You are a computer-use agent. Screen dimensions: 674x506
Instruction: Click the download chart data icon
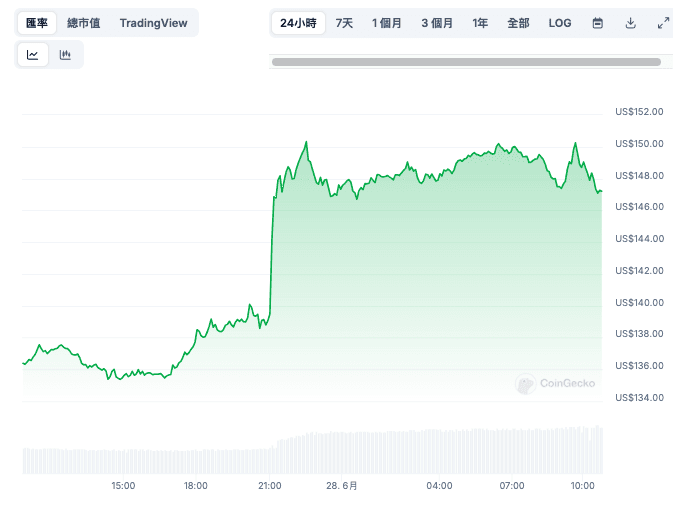click(630, 23)
